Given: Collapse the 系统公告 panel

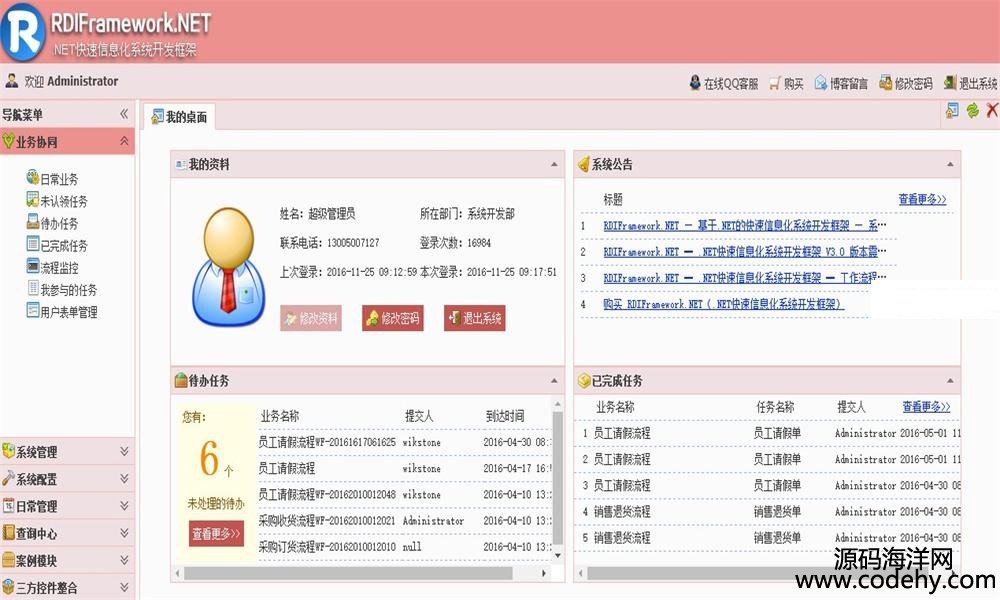Looking at the screenshot, I should [950, 165].
